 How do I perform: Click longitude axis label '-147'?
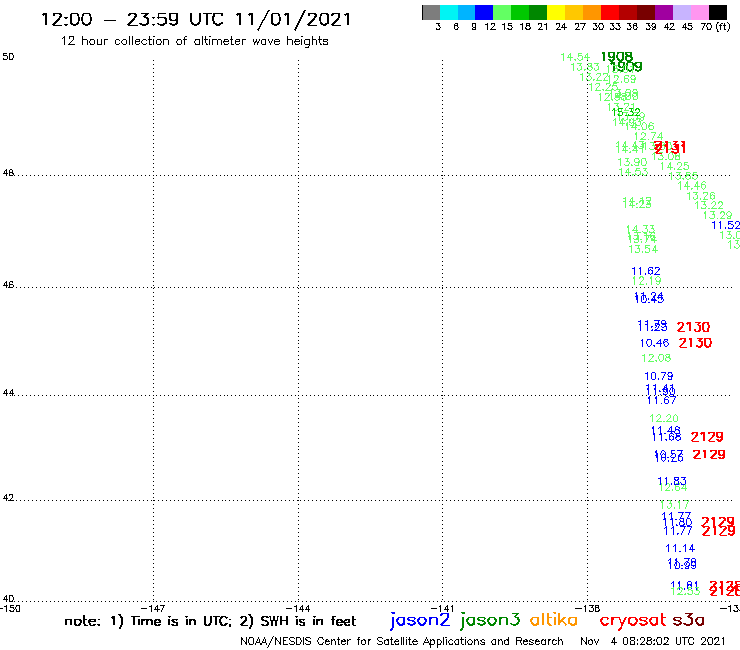click(154, 608)
